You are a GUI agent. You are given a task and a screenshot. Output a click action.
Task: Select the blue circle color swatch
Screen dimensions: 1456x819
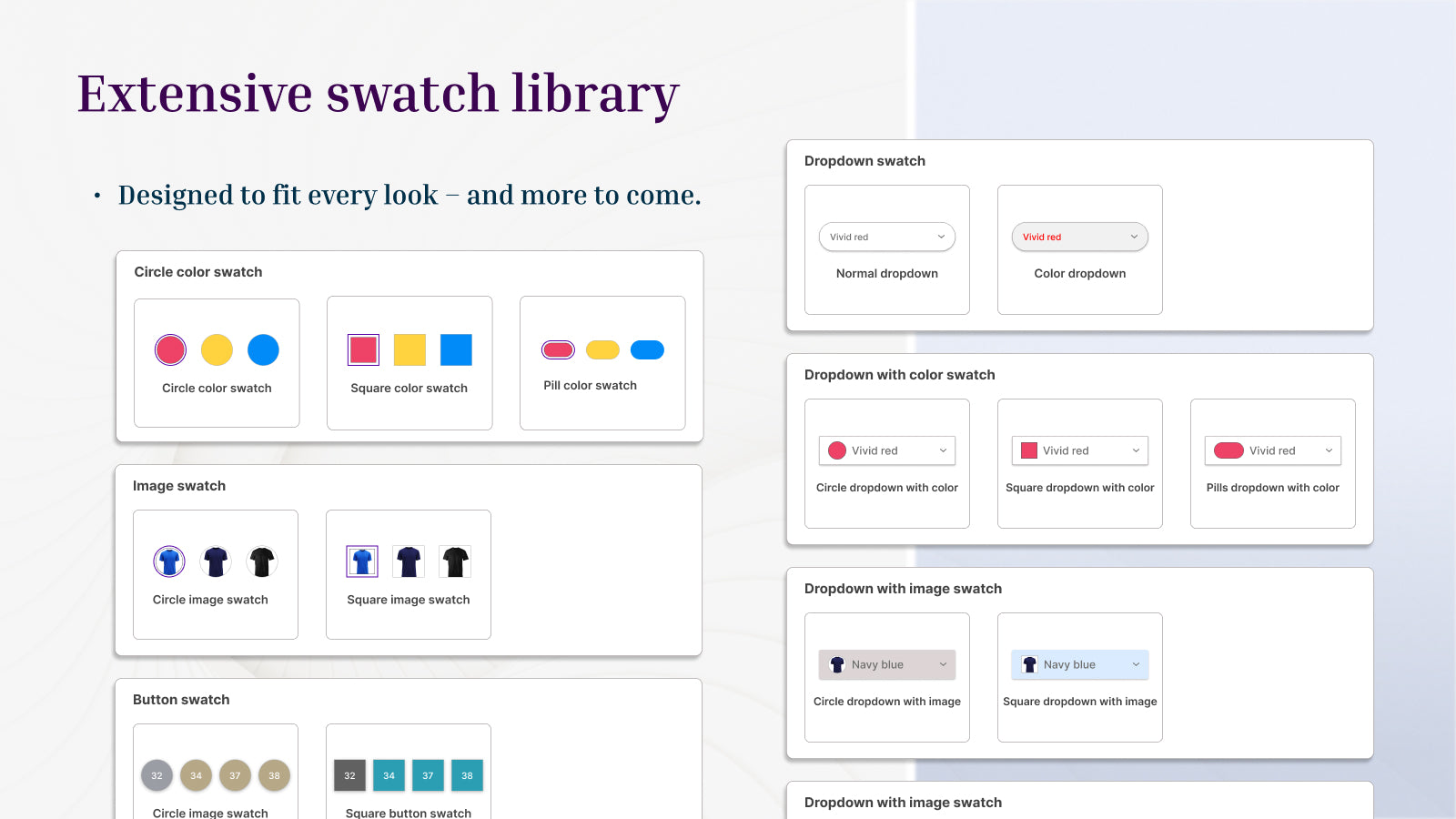point(263,349)
